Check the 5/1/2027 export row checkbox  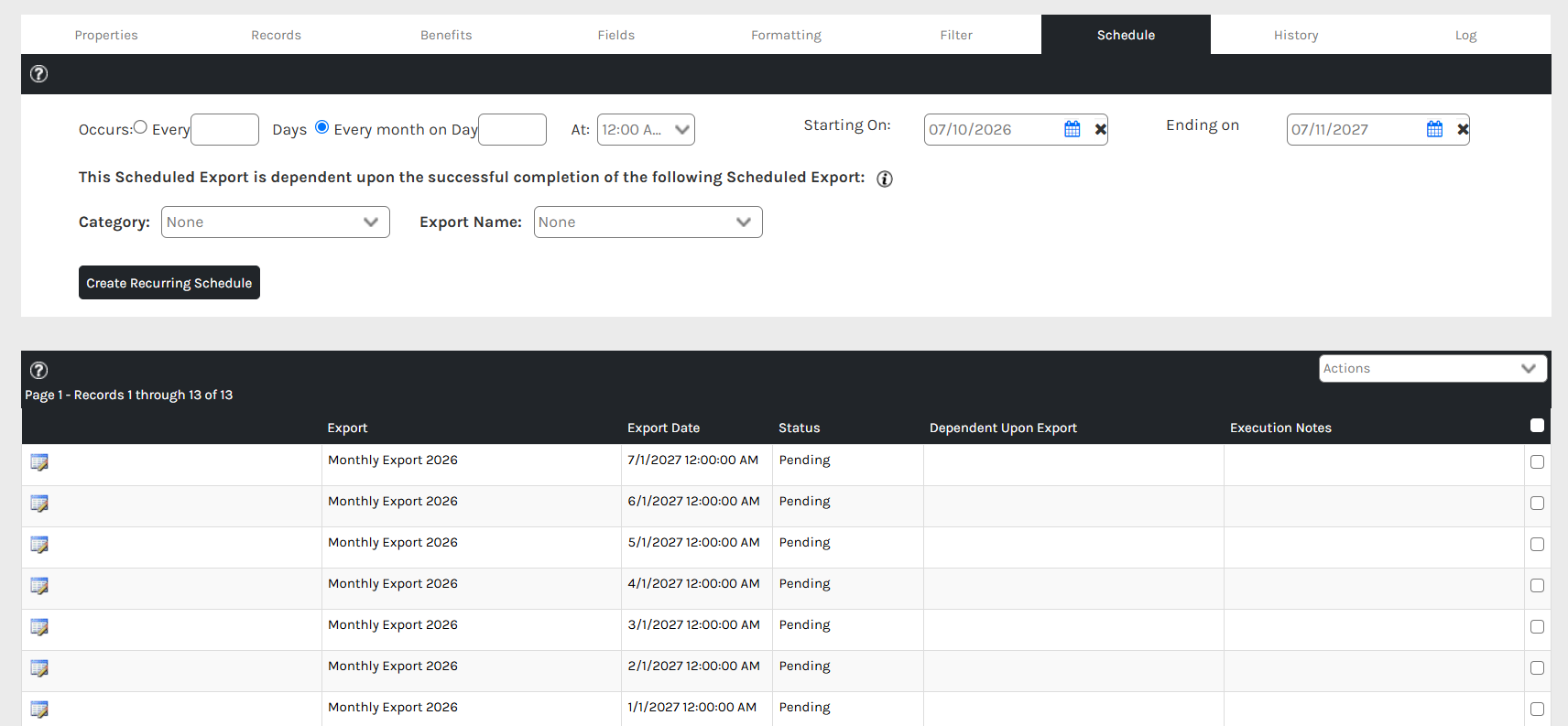tap(1537, 545)
